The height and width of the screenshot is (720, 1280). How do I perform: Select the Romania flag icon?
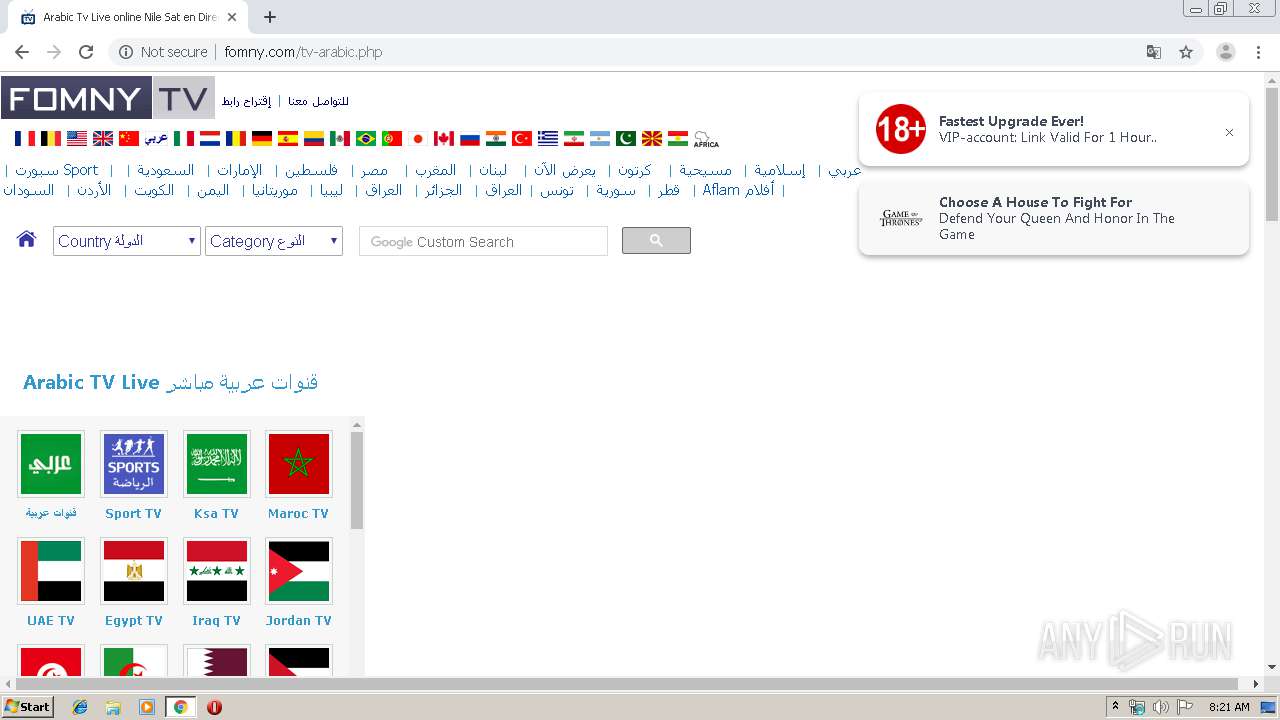pyautogui.click(x=236, y=139)
